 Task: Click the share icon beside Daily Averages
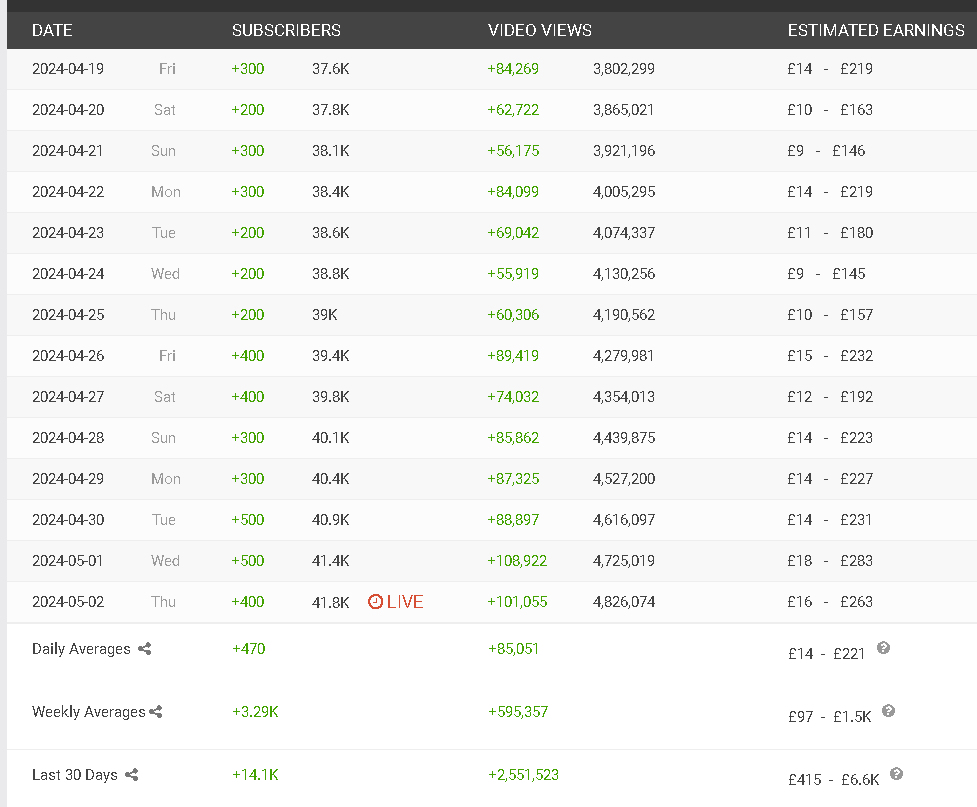tap(145, 649)
